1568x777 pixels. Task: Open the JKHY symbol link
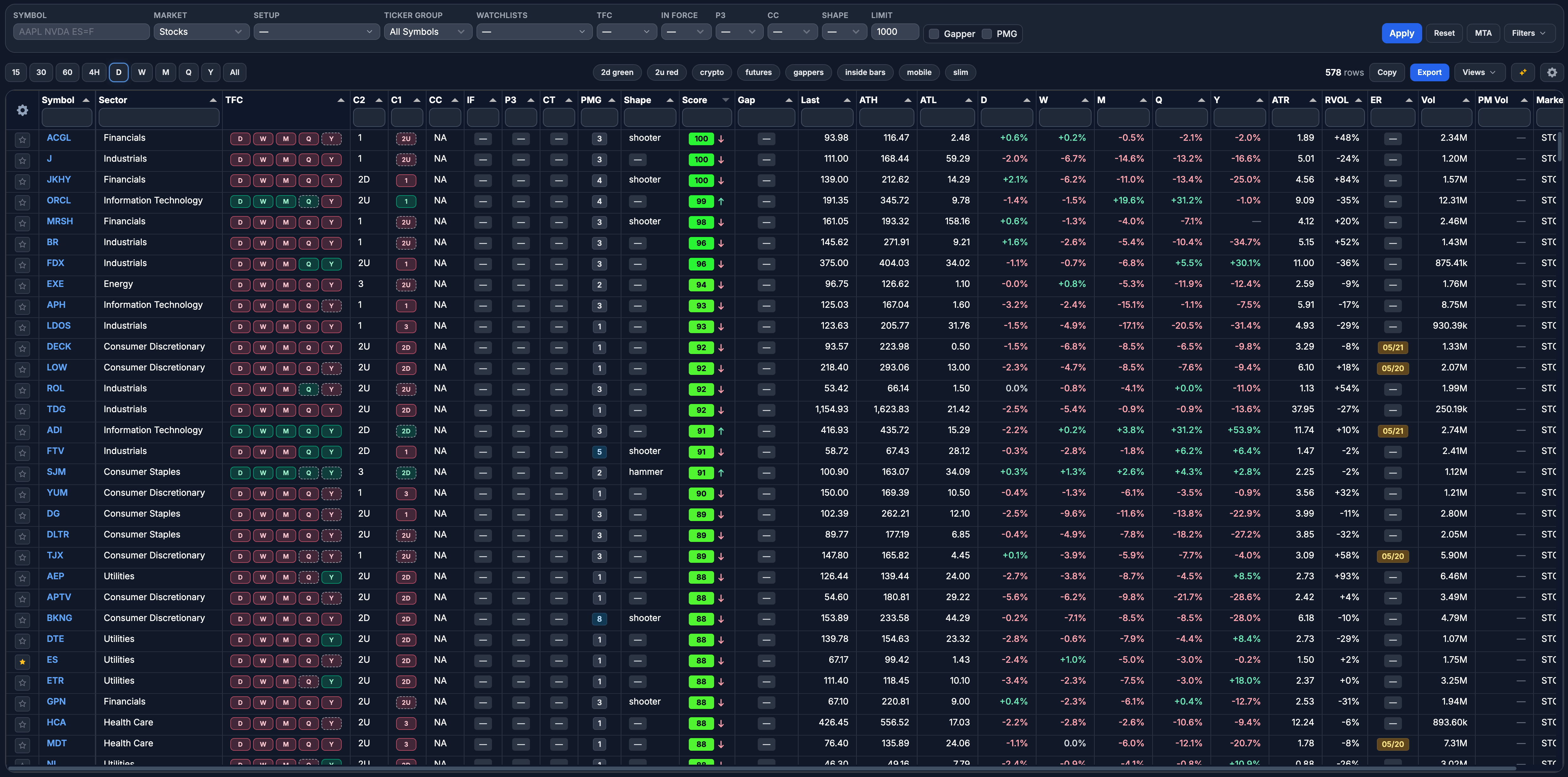tap(59, 179)
